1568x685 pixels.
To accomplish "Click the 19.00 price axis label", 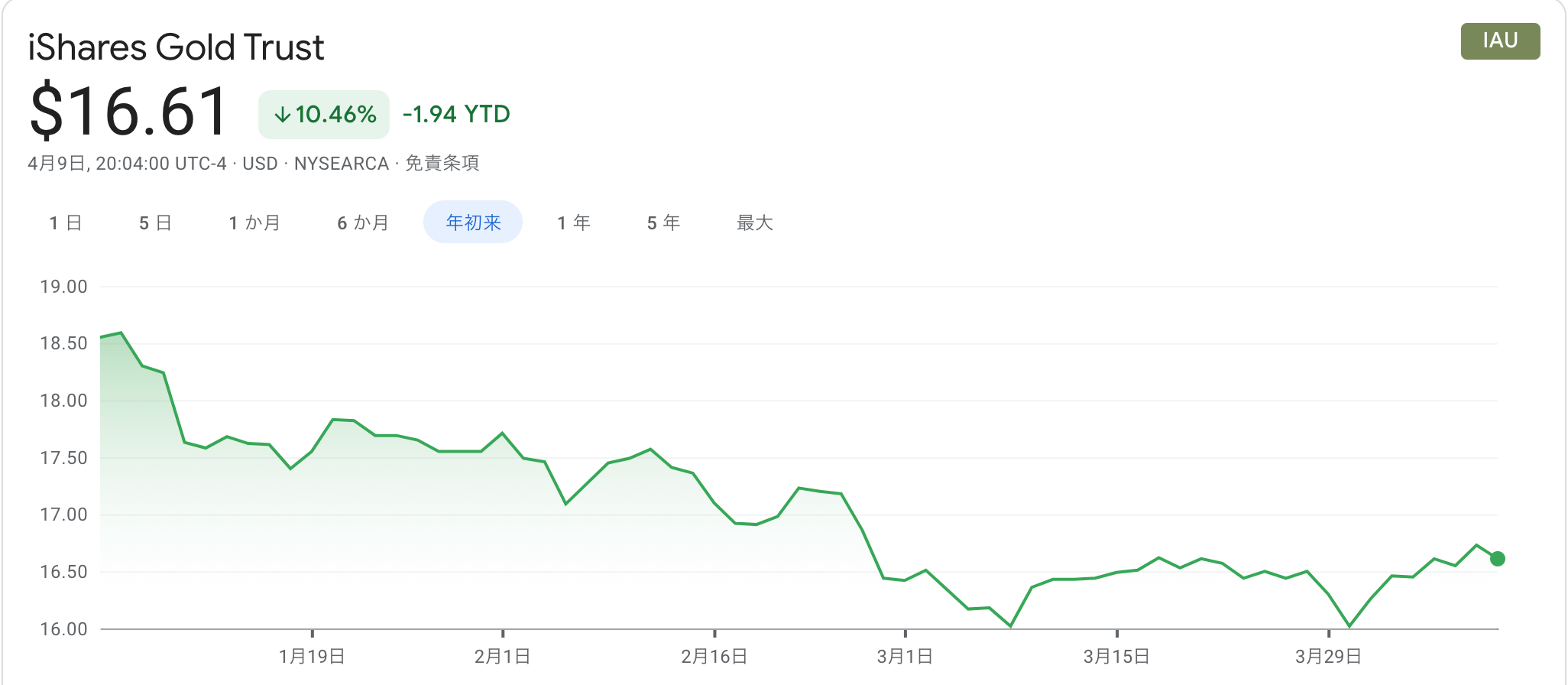I will click(x=63, y=287).
